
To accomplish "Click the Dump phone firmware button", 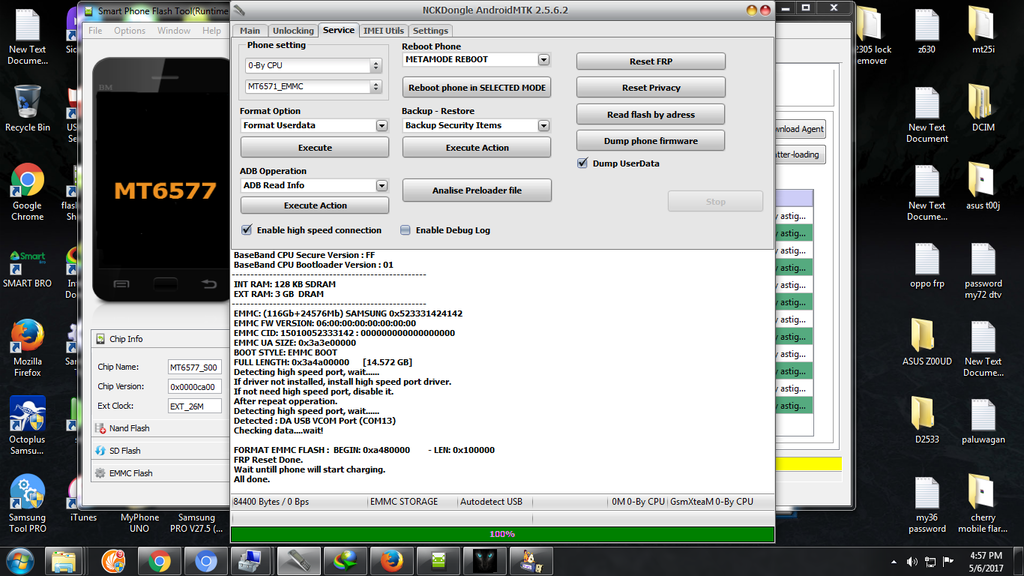I will 650,141.
